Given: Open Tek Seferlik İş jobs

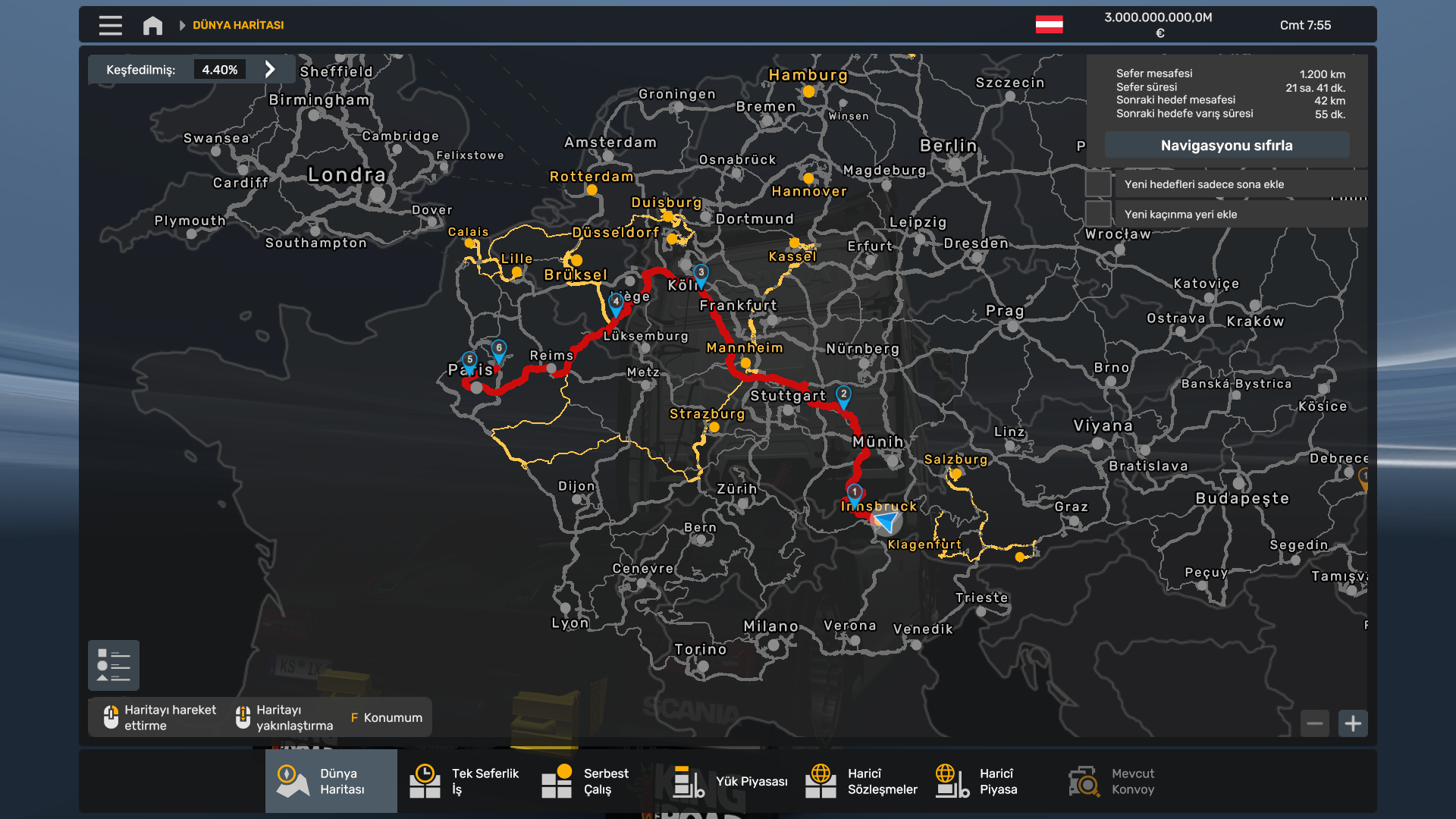Looking at the screenshot, I should click(465, 781).
